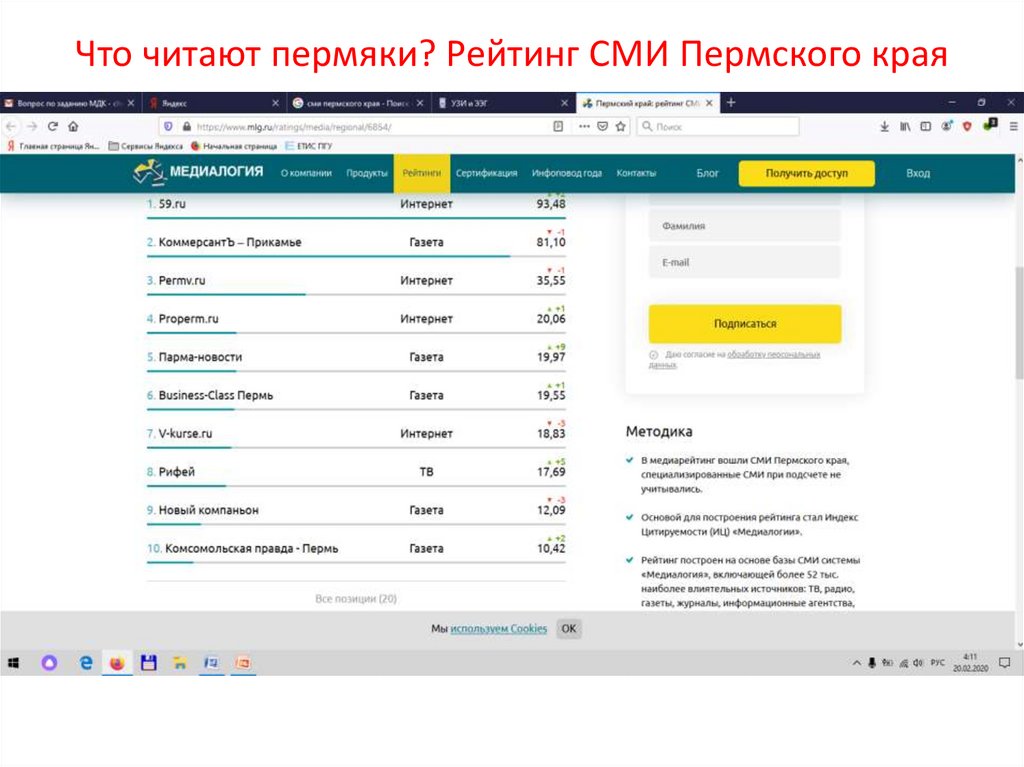The image size is (1024, 767).
Task: Open the purple Alice assistant taskbar icon
Action: click(49, 663)
